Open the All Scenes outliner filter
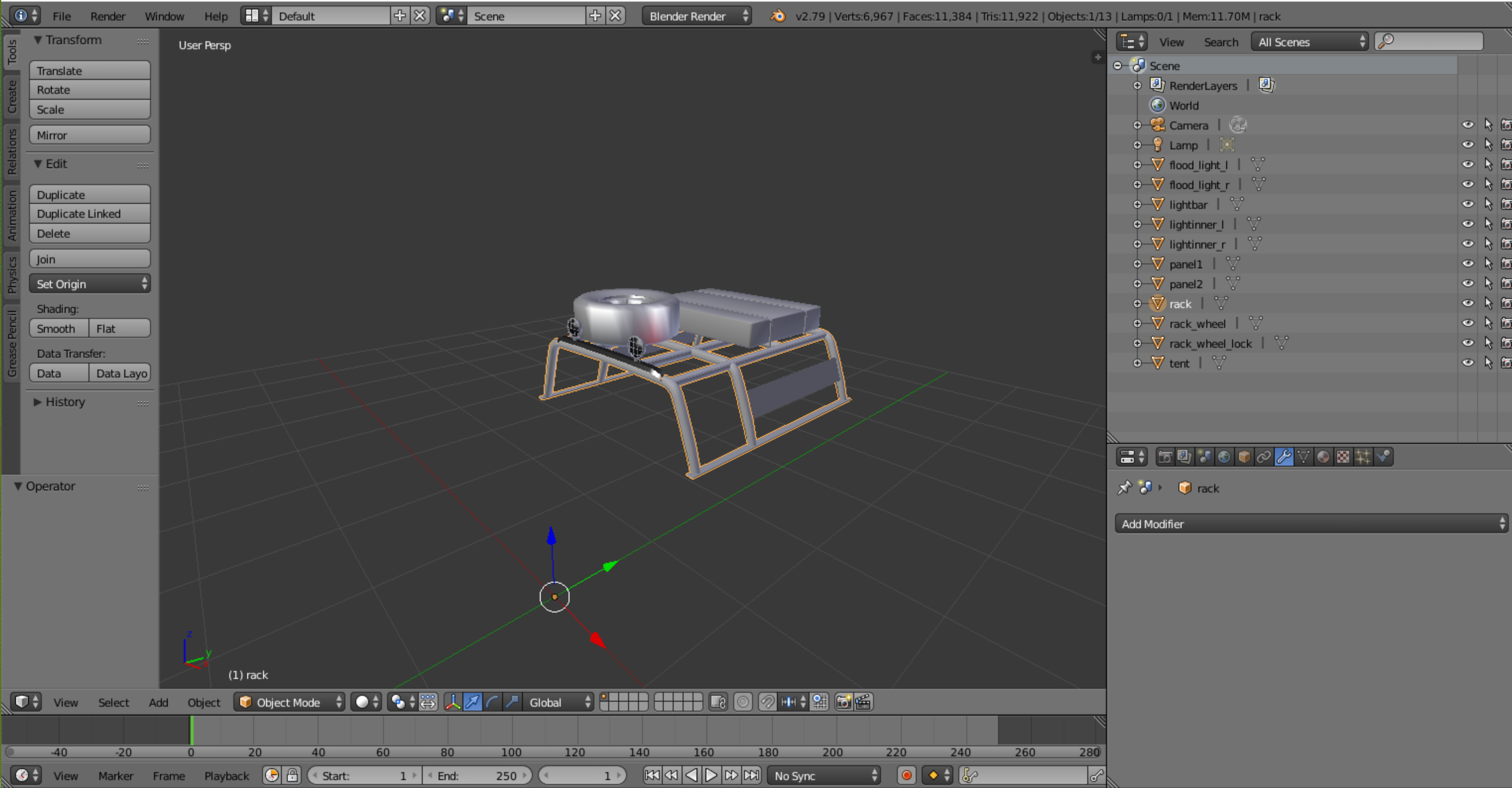Image resolution: width=1512 pixels, height=788 pixels. [x=1310, y=42]
